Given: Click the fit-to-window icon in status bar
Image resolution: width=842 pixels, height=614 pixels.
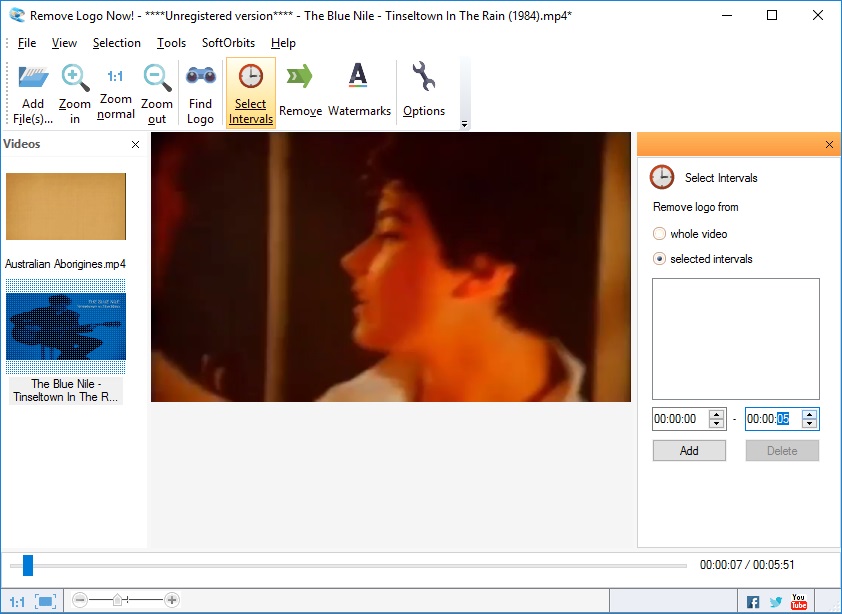Looking at the screenshot, I should (46, 601).
